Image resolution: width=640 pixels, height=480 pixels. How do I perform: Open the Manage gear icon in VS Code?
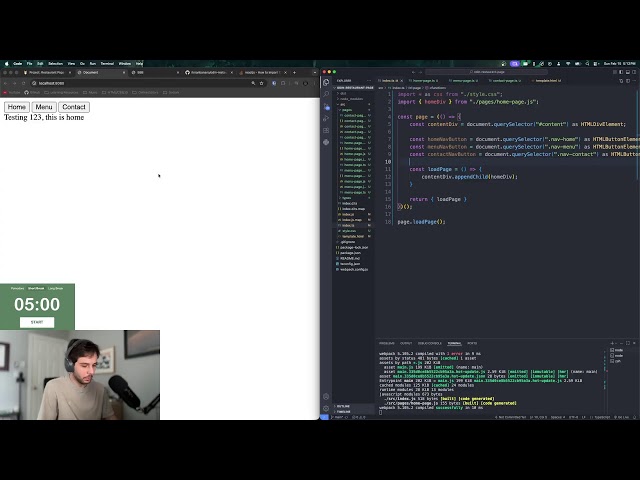click(x=326, y=408)
